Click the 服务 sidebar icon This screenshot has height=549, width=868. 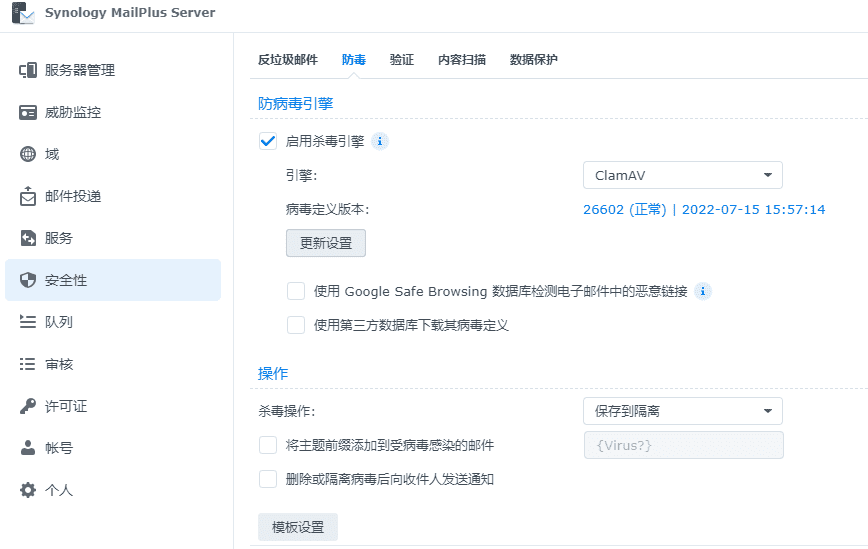tap(28, 238)
